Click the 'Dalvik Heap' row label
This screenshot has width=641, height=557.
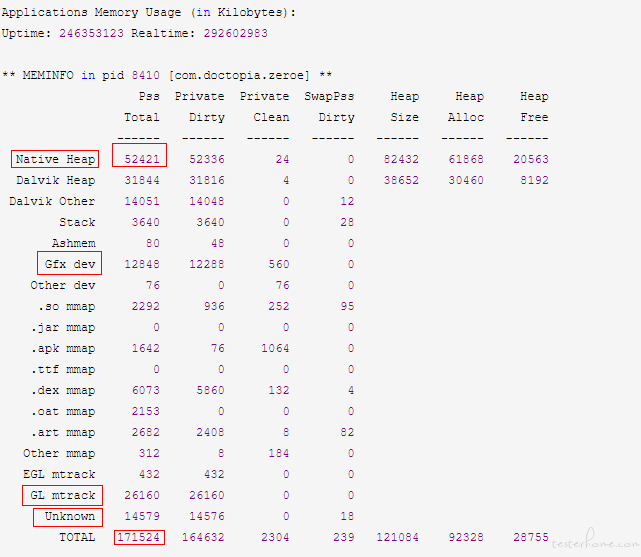pyautogui.click(x=56, y=180)
